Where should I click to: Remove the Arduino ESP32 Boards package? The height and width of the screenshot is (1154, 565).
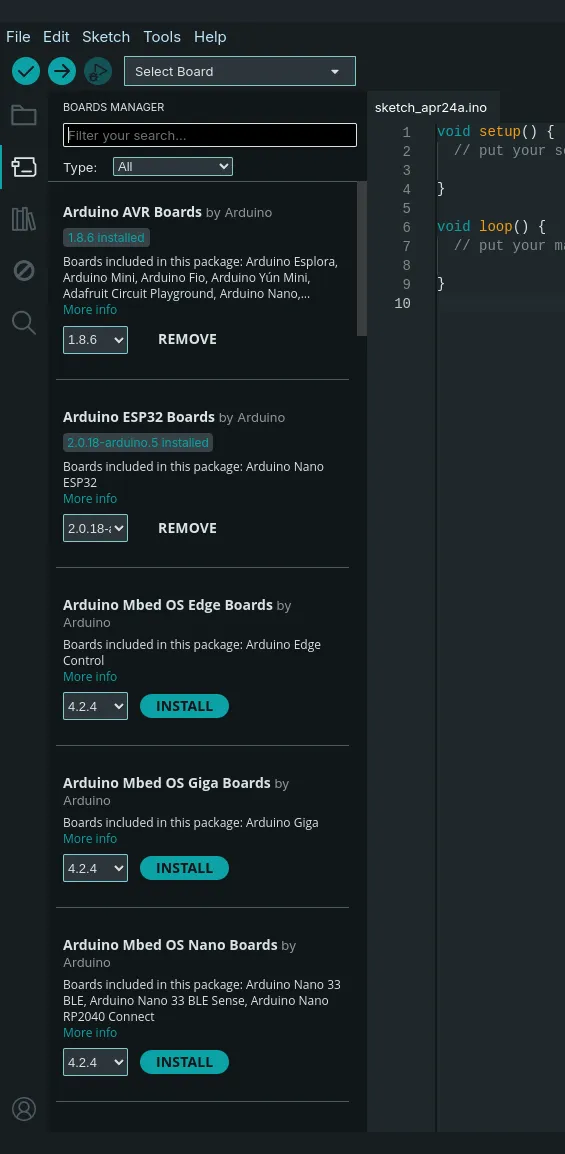pyautogui.click(x=188, y=528)
